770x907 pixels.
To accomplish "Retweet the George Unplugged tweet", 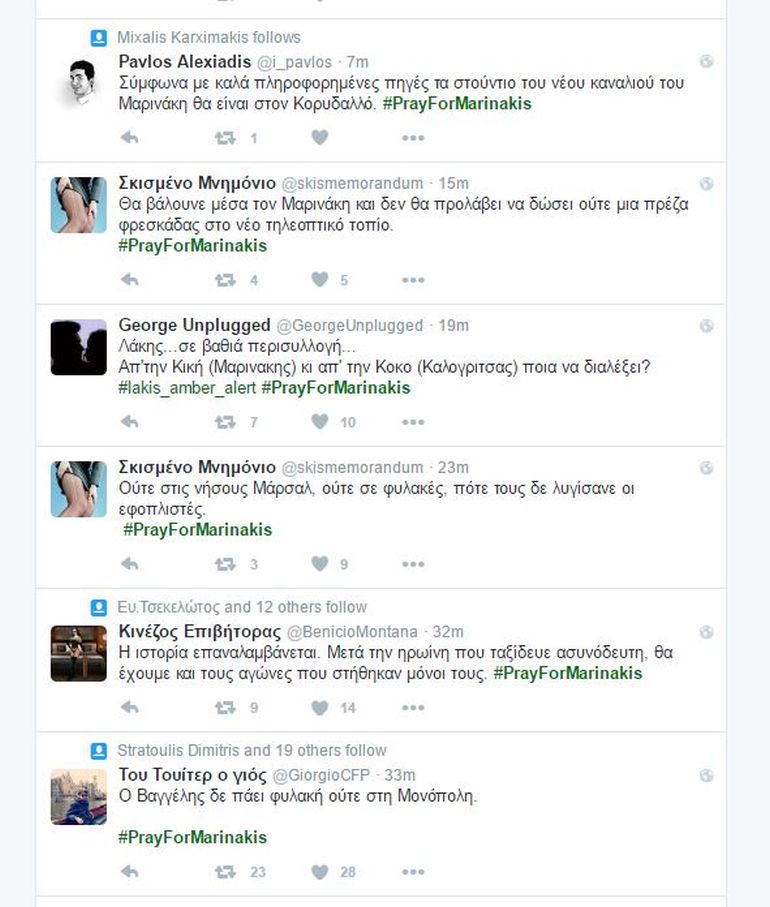I will click(226, 422).
